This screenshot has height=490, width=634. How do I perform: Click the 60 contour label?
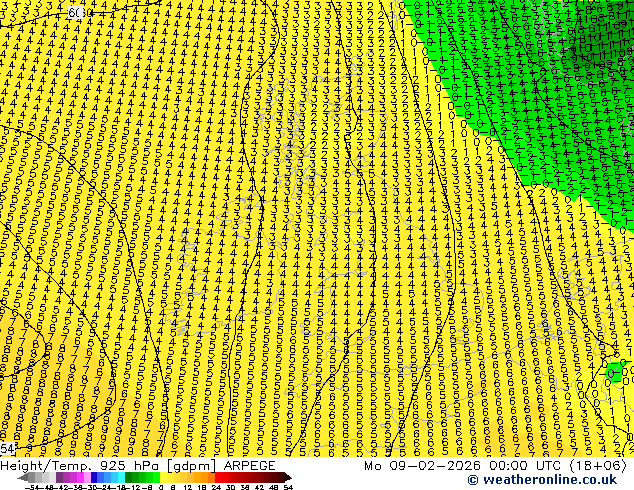pyautogui.click(x=76, y=13)
